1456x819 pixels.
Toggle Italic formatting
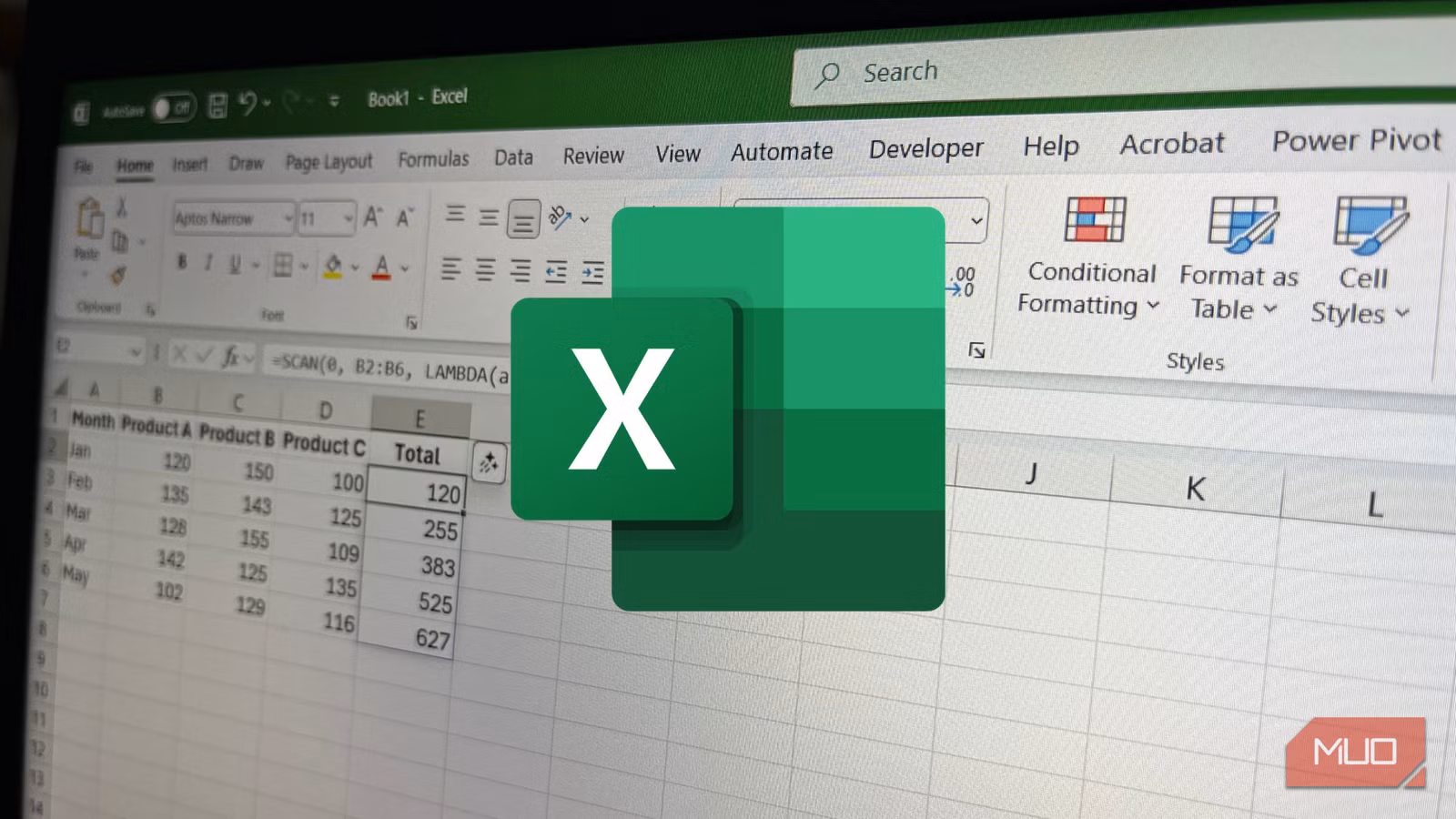[208, 264]
